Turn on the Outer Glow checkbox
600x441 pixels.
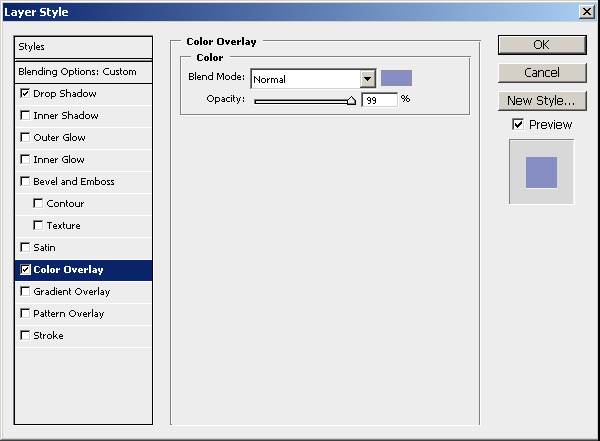[25, 138]
